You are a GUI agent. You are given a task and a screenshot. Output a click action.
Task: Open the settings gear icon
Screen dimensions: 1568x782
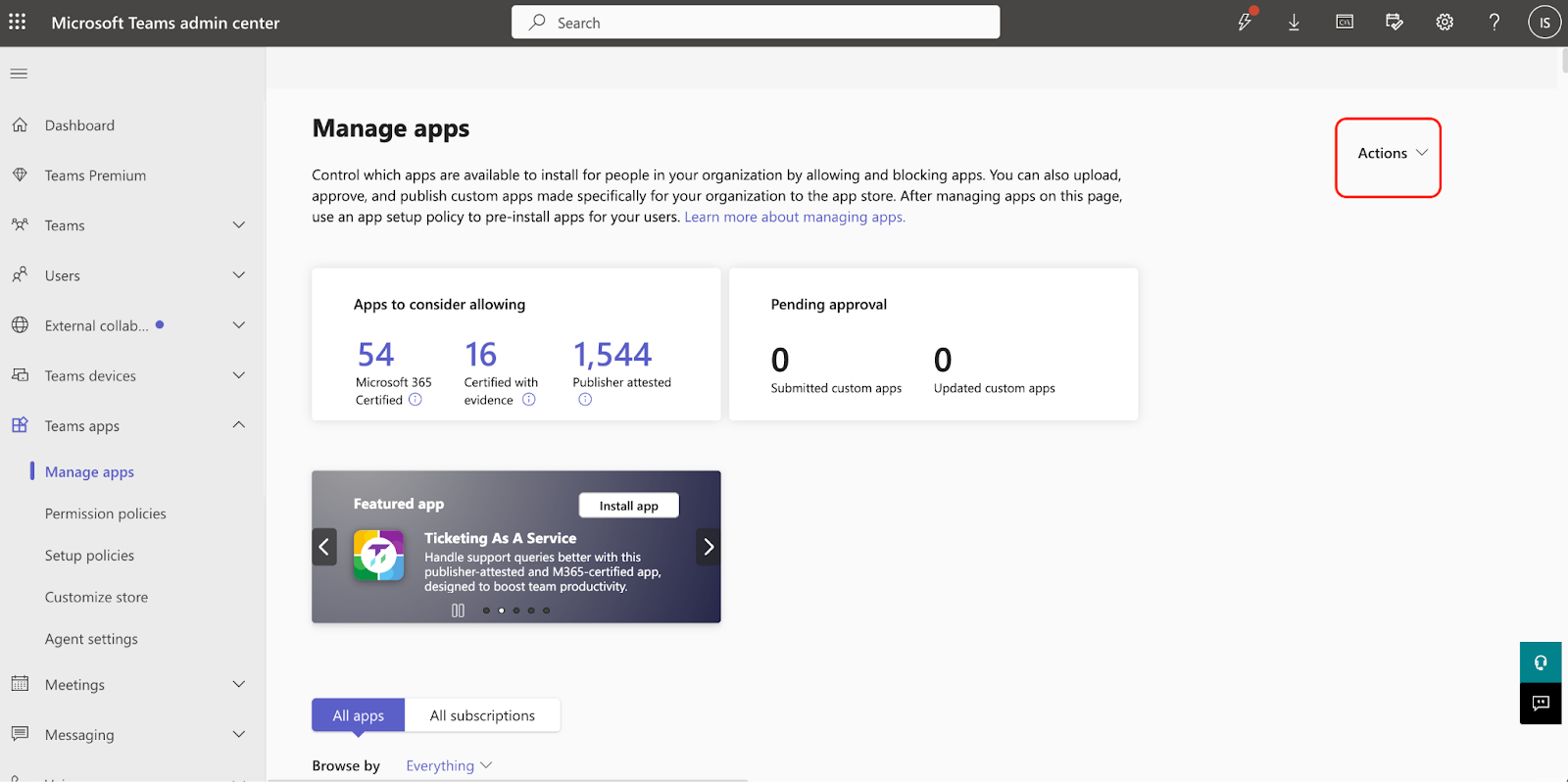point(1445,22)
